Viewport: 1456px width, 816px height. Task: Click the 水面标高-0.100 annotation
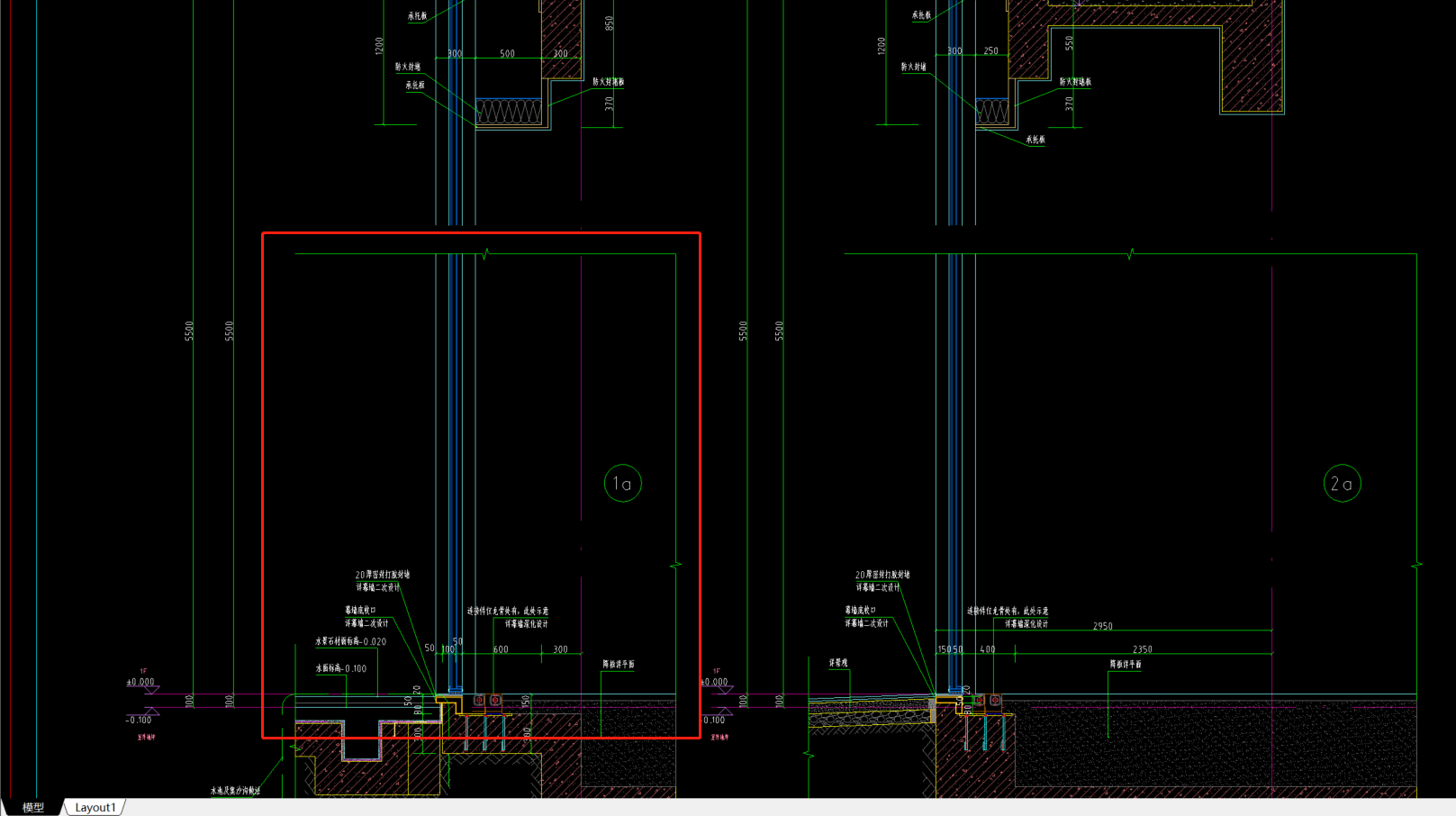[340, 669]
